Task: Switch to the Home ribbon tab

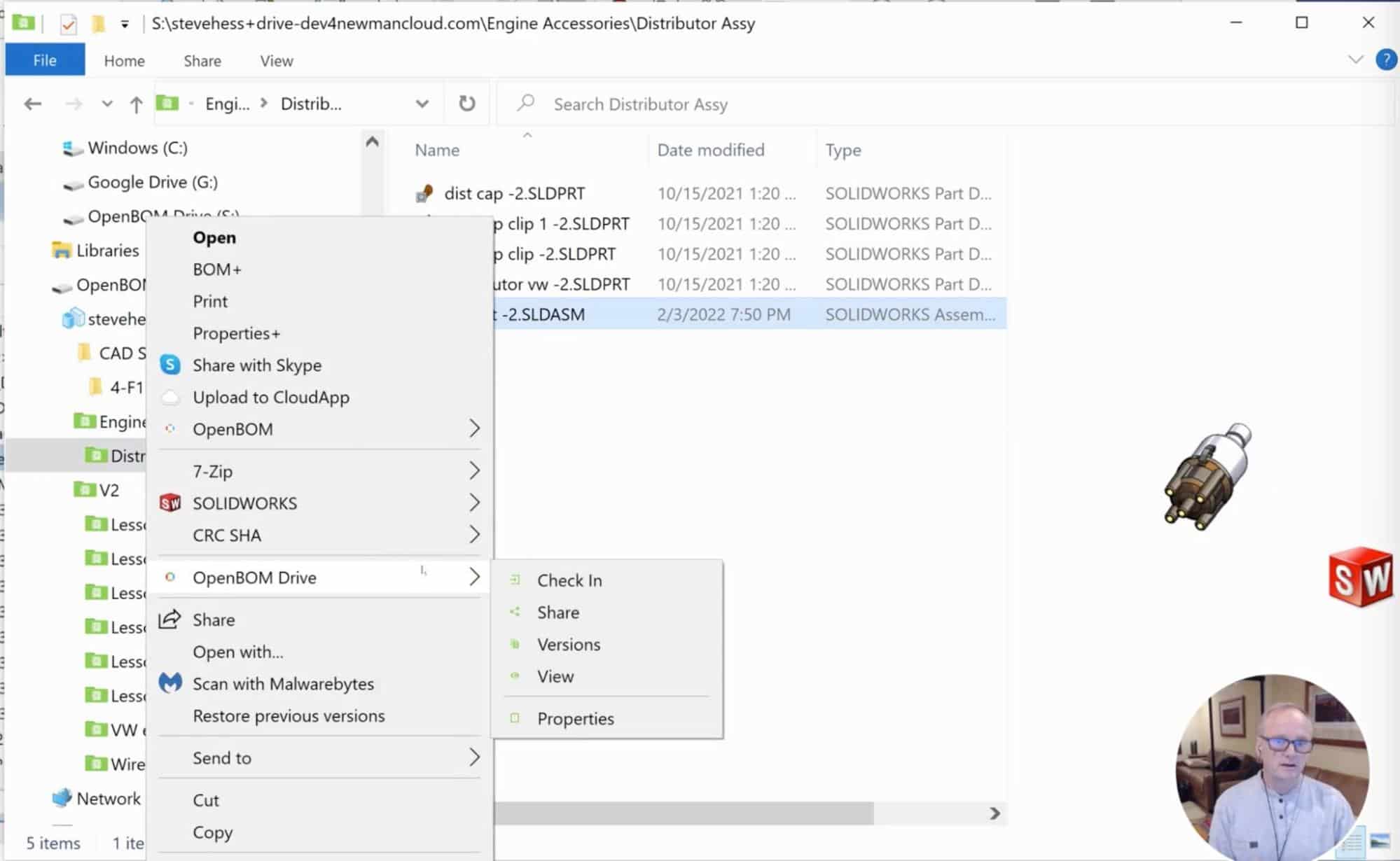Action: 124,61
